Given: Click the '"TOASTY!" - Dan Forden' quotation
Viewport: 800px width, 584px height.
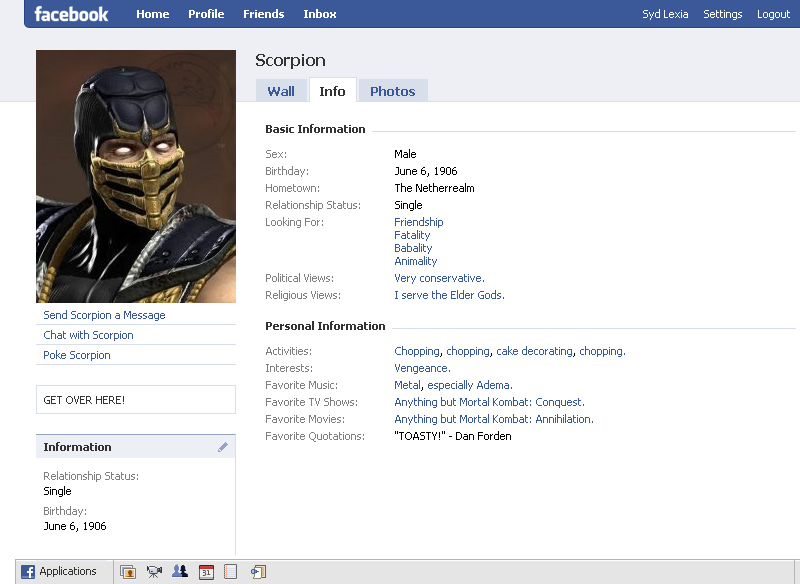Looking at the screenshot, I should pos(453,436).
